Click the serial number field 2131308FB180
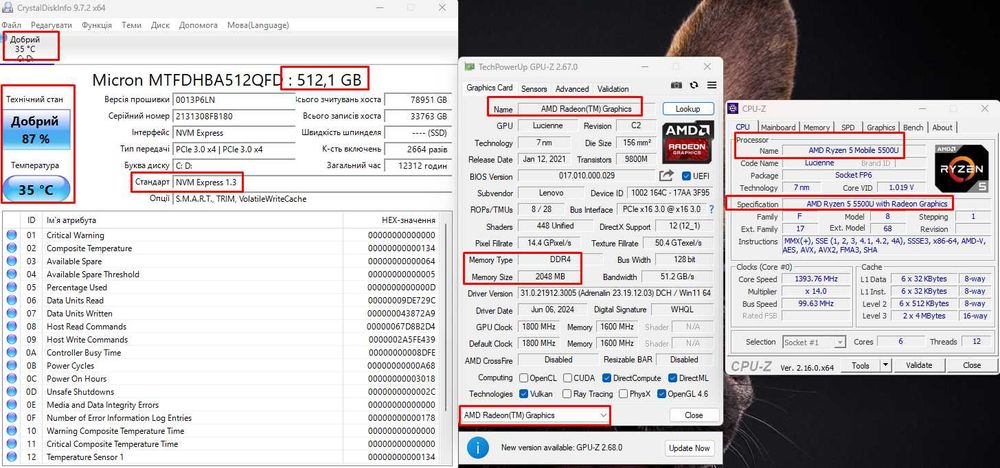Image resolution: width=1000 pixels, height=468 pixels. click(x=233, y=116)
